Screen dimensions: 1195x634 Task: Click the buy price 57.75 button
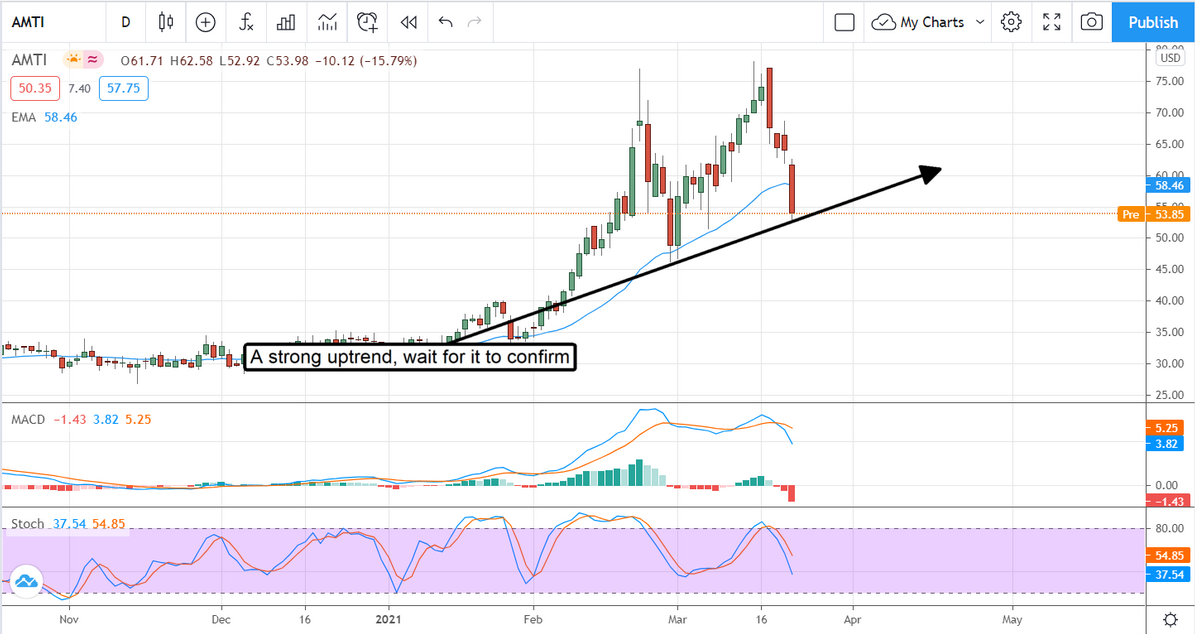click(x=123, y=88)
